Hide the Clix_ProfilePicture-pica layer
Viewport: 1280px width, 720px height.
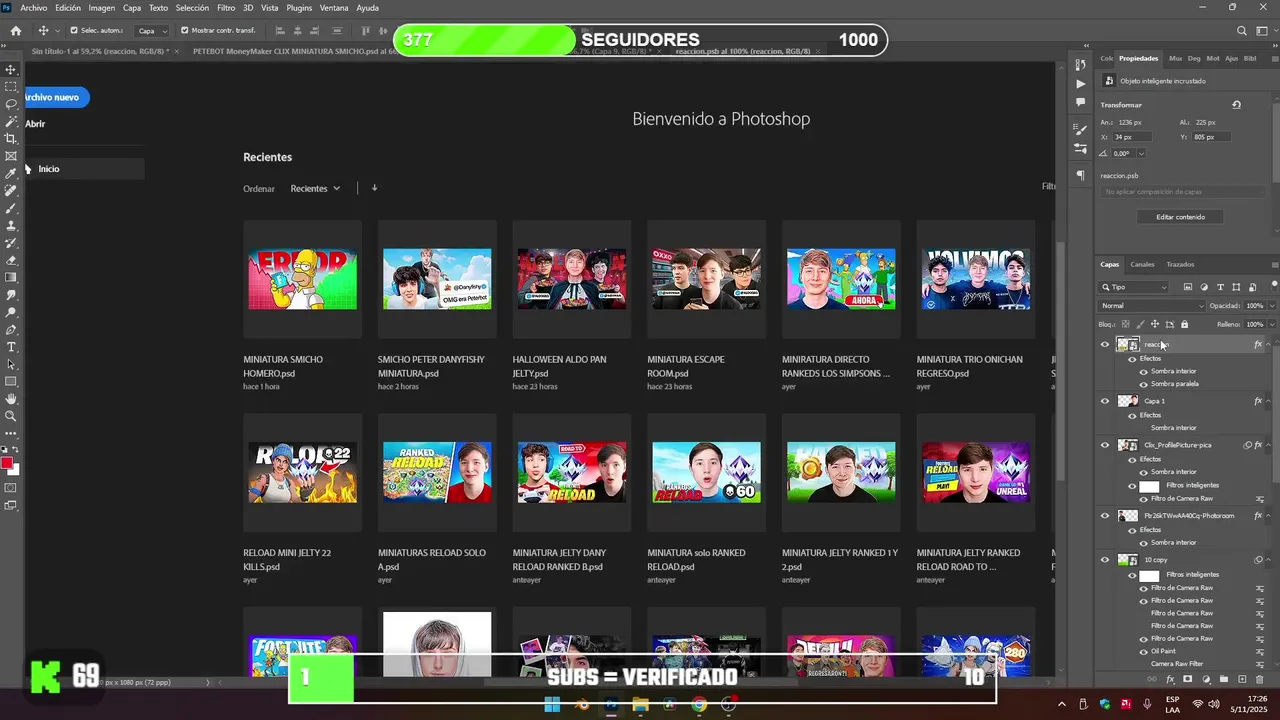pyautogui.click(x=1105, y=445)
